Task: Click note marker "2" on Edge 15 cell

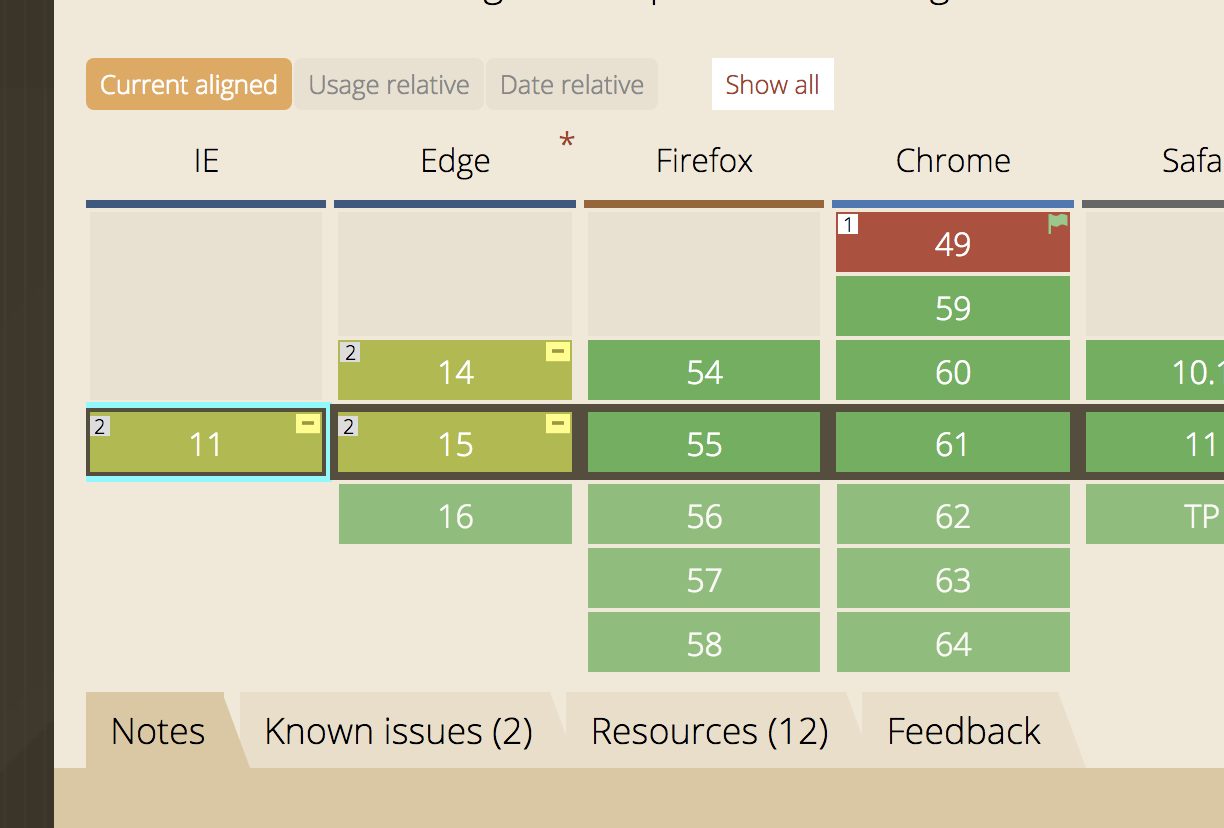Action: coord(347,424)
